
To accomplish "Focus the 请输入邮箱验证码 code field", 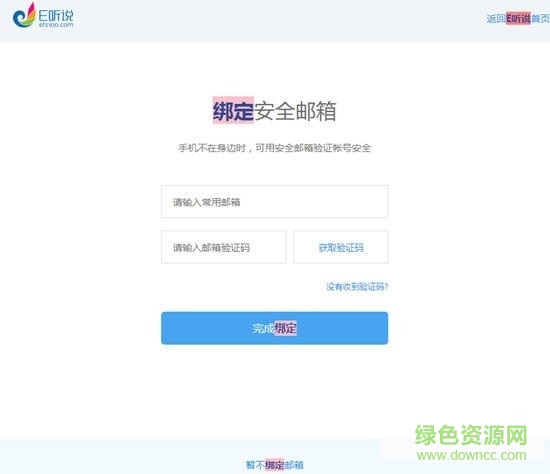I will click(224, 247).
